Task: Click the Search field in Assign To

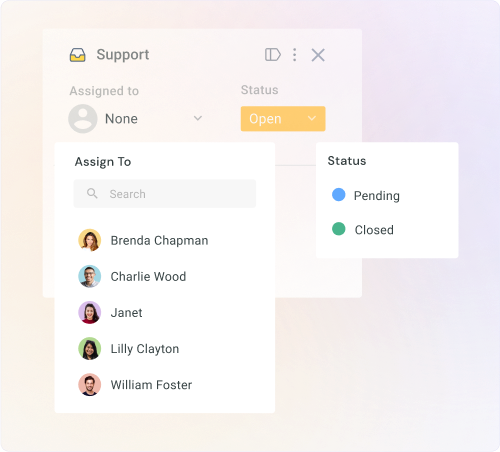Action: tap(165, 194)
